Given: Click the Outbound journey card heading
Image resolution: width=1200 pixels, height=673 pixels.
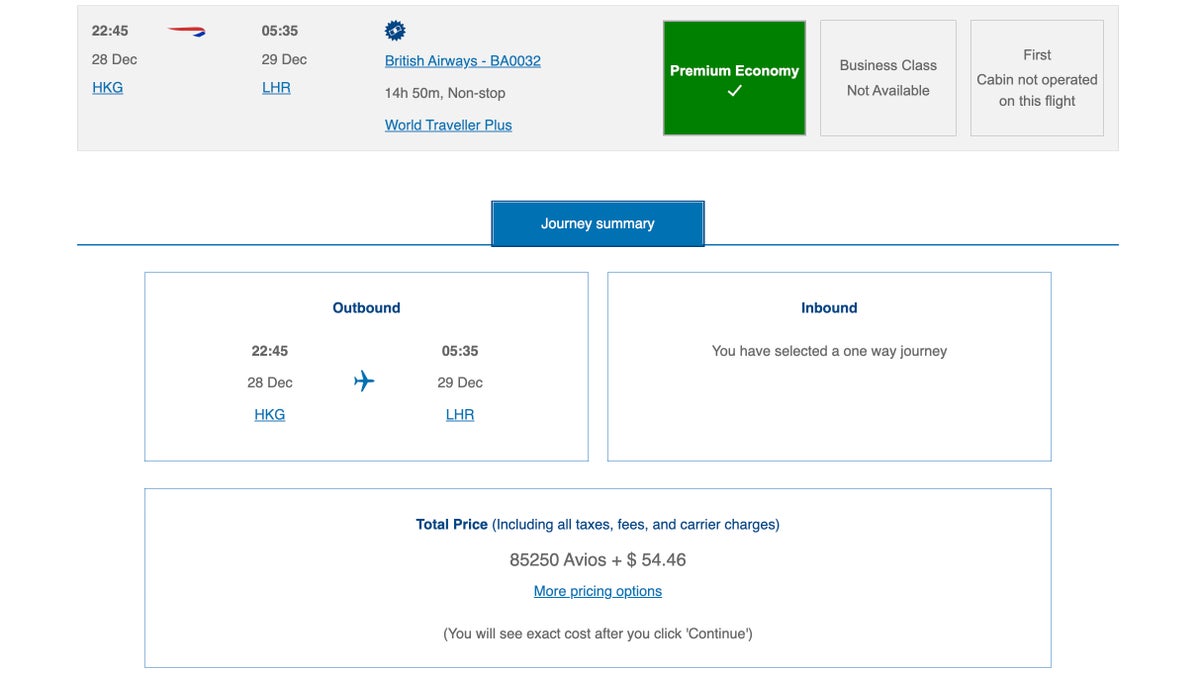Looking at the screenshot, I should click(366, 308).
